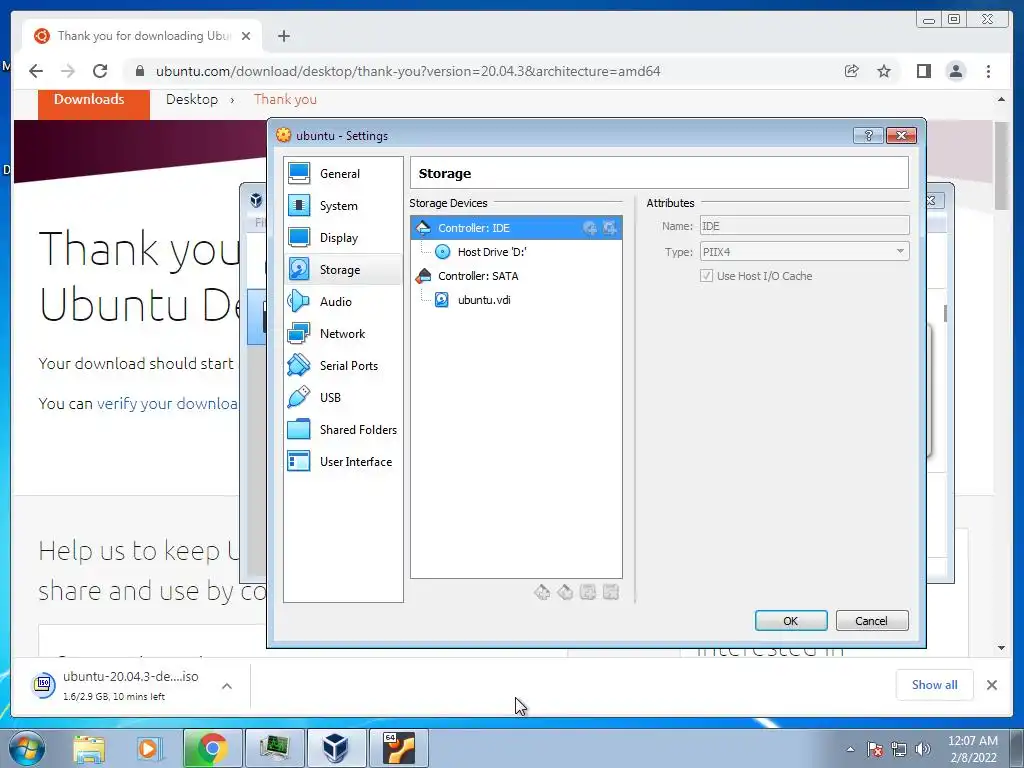Click the add controller icon below storage list
This screenshot has height=768, width=1024.
(x=542, y=592)
